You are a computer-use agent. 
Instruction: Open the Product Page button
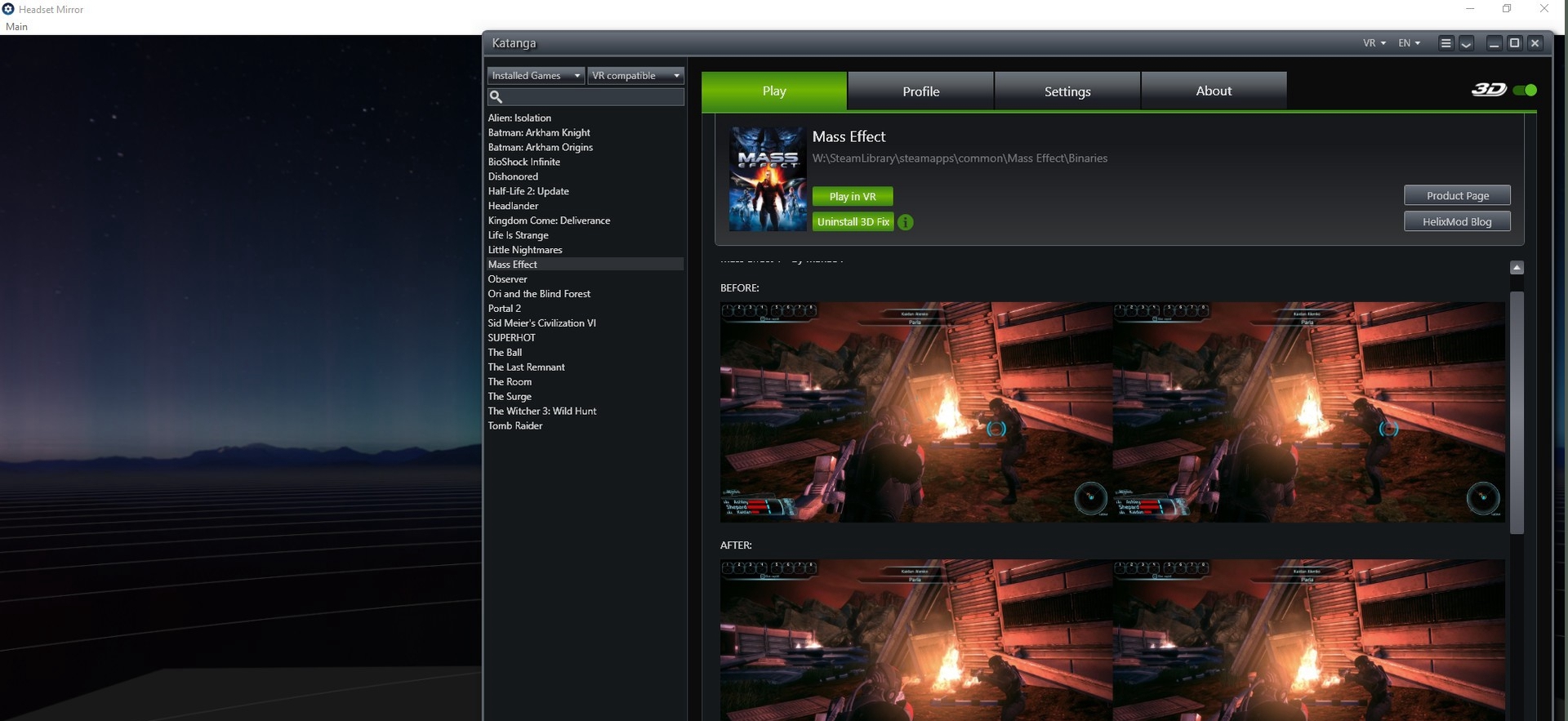[x=1458, y=195]
